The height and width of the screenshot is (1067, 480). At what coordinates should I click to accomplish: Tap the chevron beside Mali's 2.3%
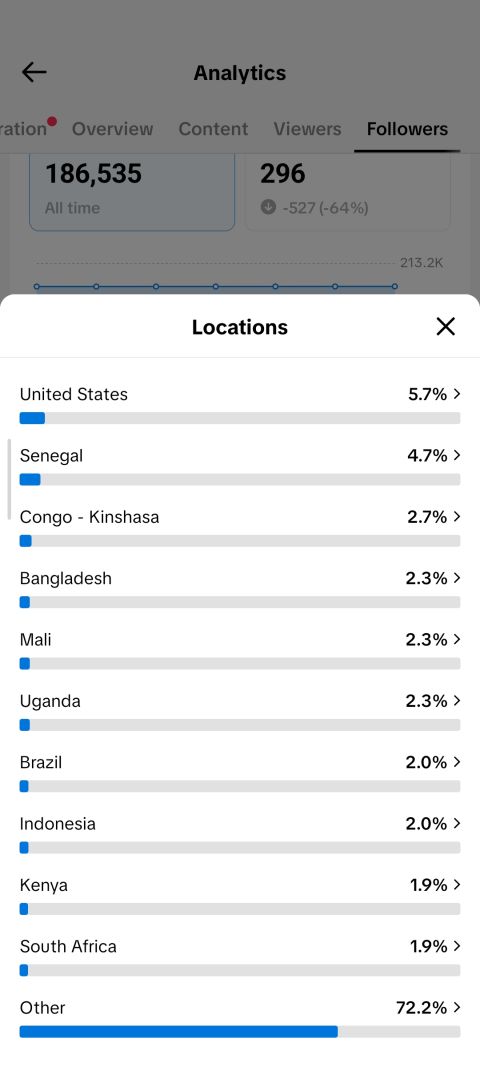(x=457, y=639)
